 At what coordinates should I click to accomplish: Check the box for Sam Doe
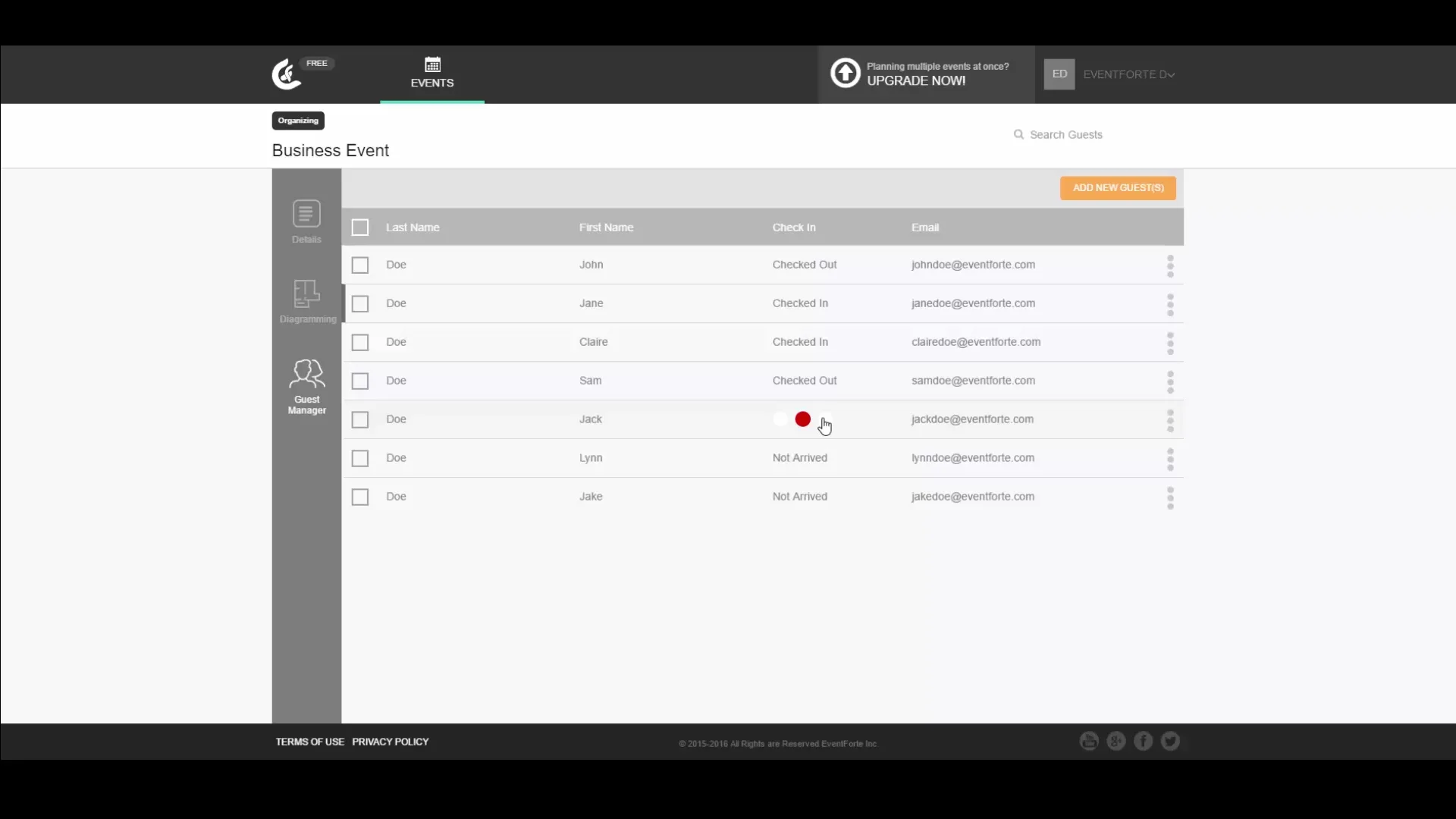(x=360, y=381)
